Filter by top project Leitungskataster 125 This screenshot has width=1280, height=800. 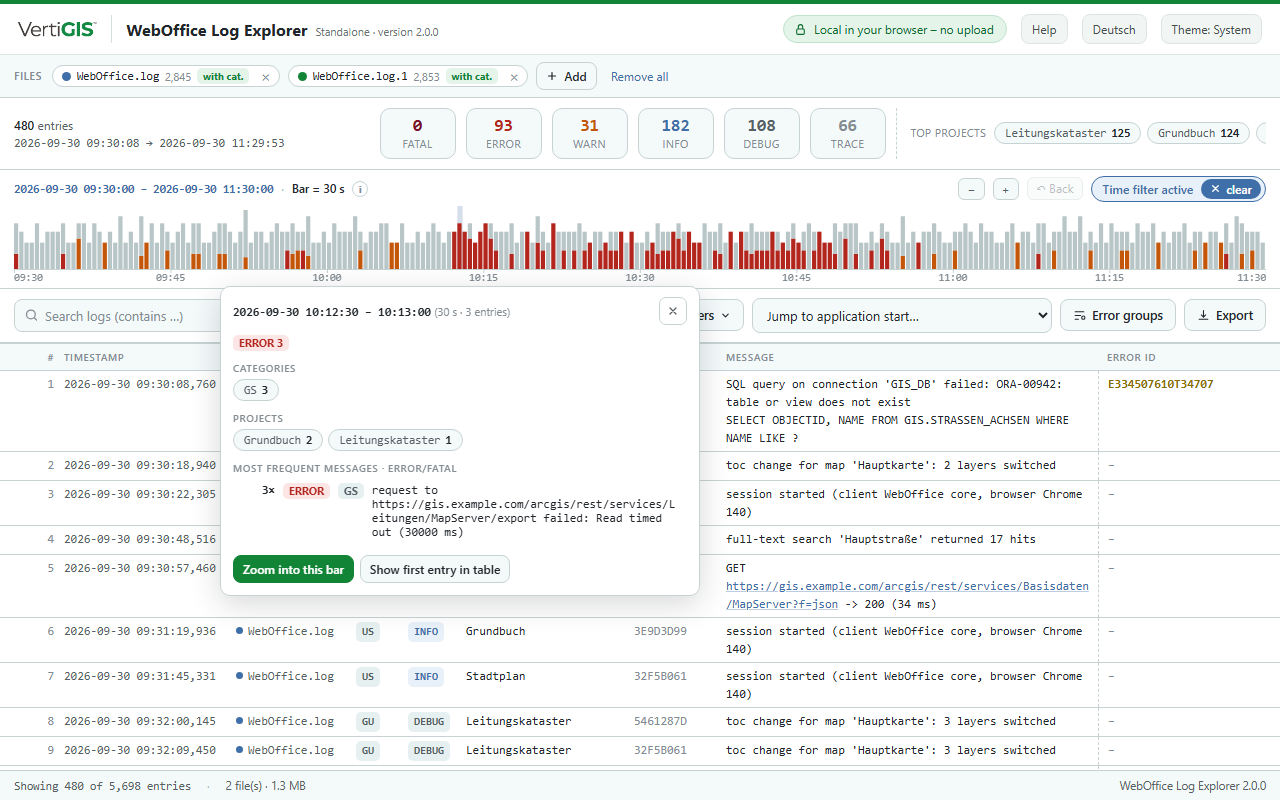coord(1068,133)
